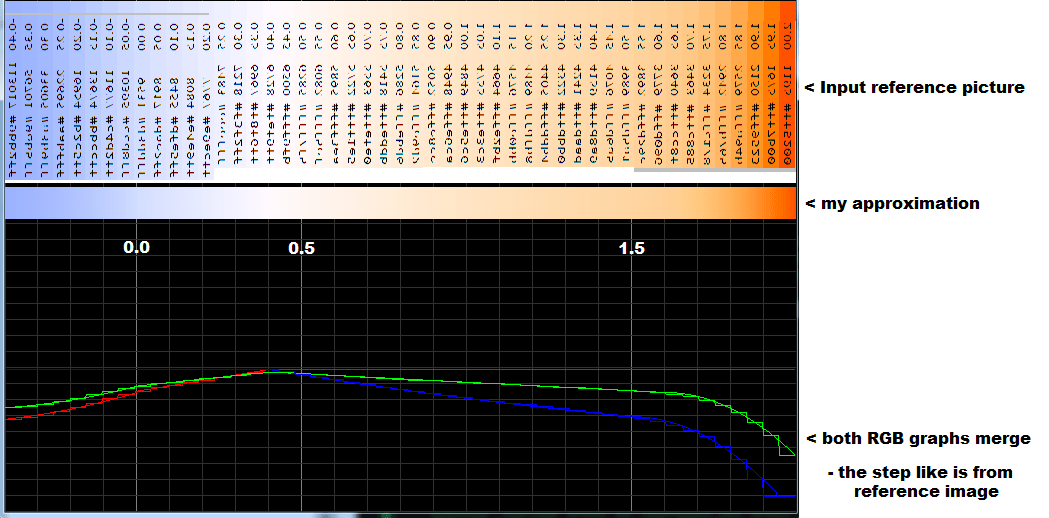Click the 1.5 axis label on the graph
Viewport: 1049px width, 518px height.
point(632,248)
